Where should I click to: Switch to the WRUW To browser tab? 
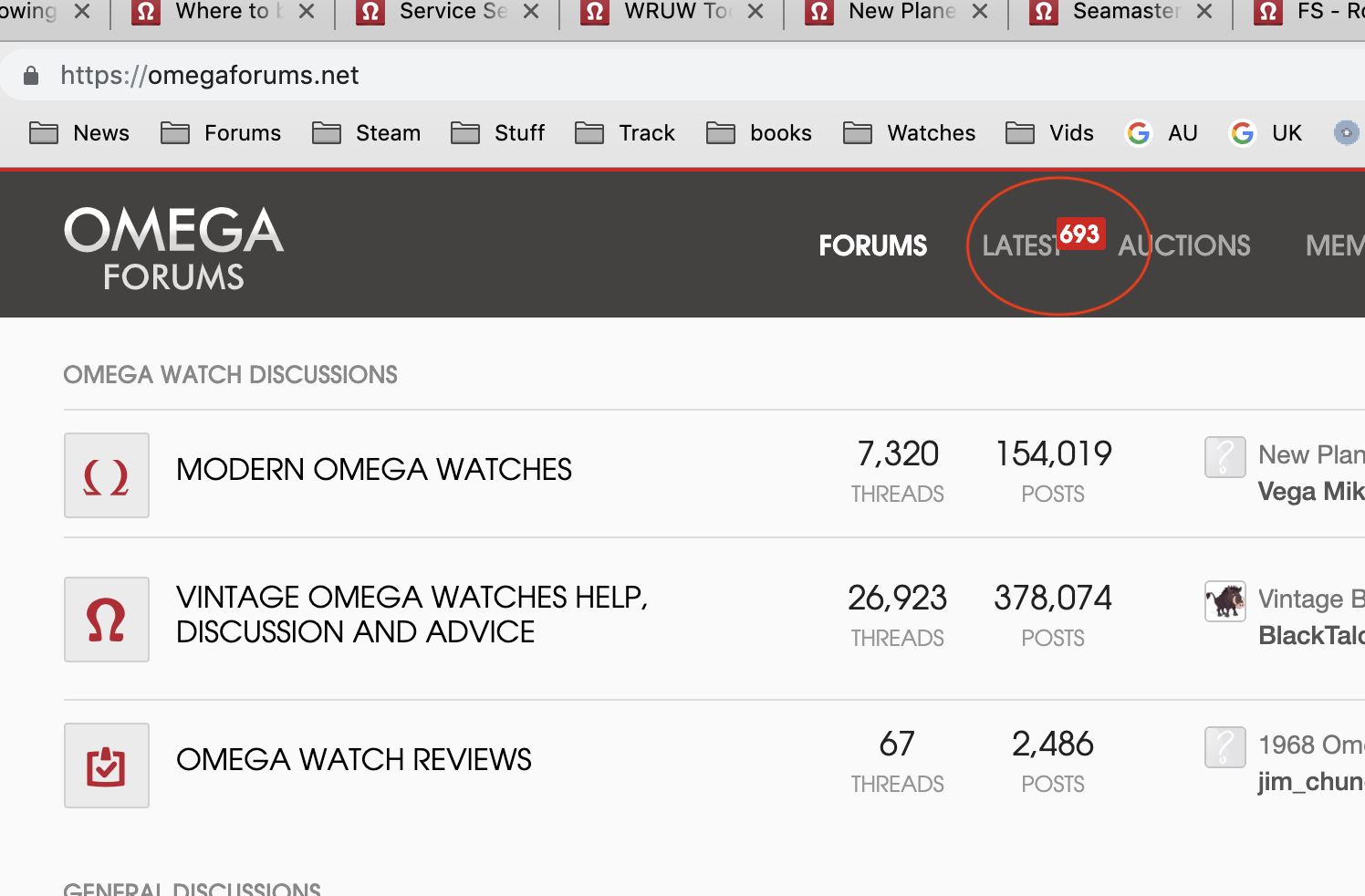[661, 12]
